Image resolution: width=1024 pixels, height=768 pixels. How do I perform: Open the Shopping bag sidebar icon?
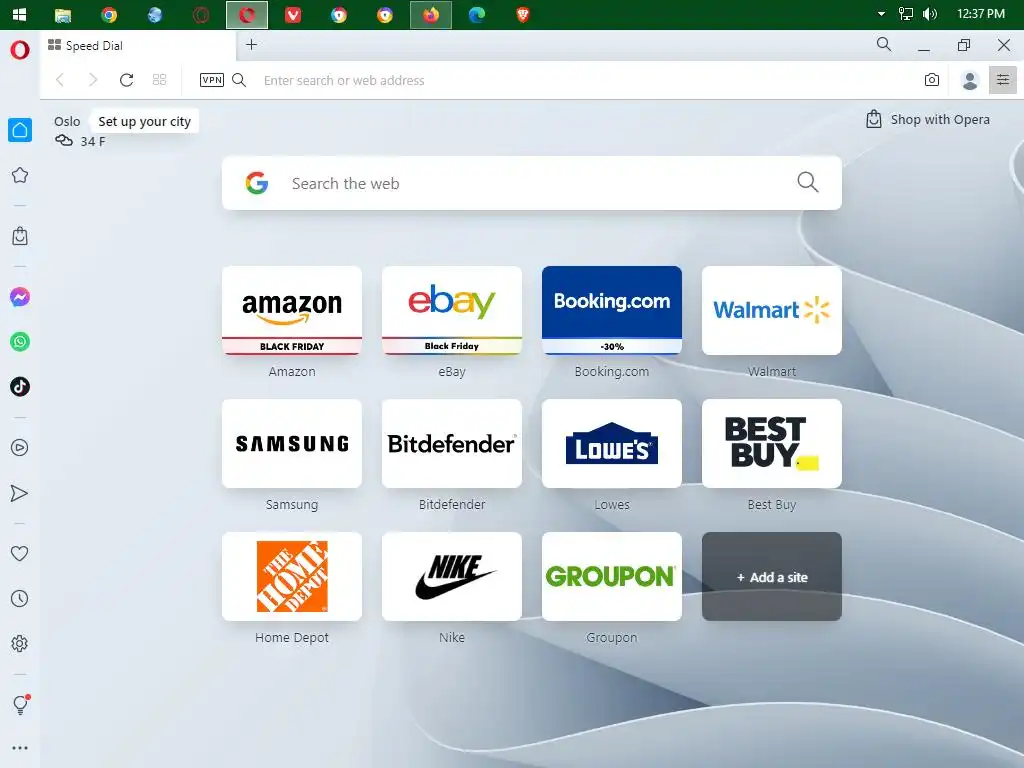(20, 236)
